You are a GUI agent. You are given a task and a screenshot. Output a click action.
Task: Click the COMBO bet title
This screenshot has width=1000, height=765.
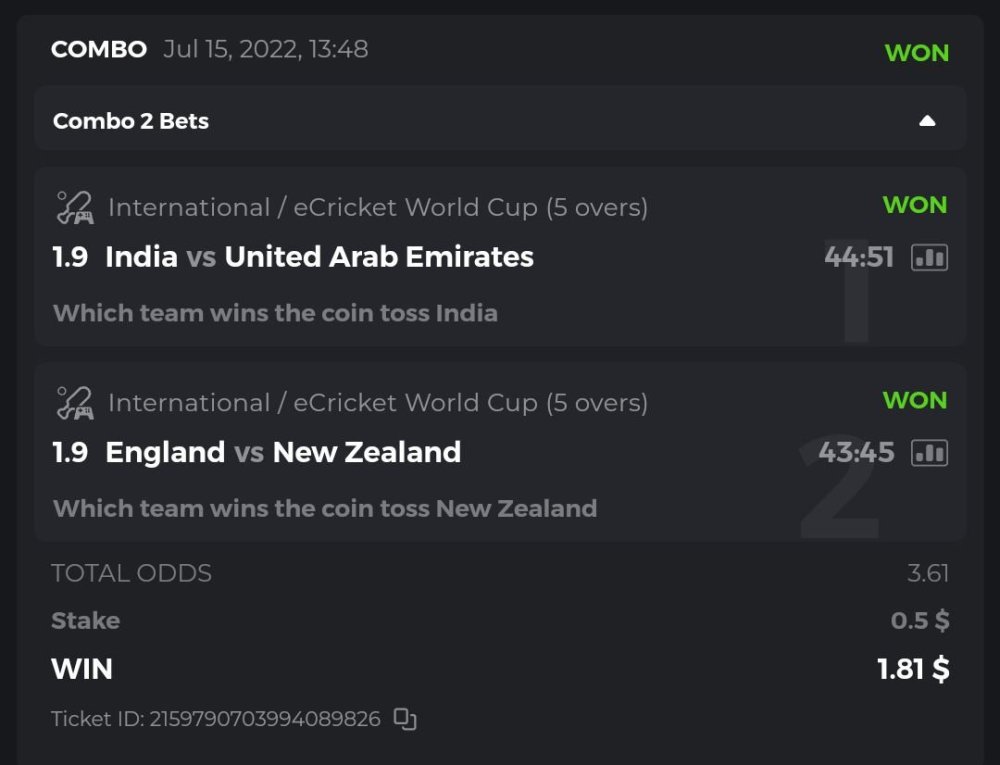[x=99, y=49]
